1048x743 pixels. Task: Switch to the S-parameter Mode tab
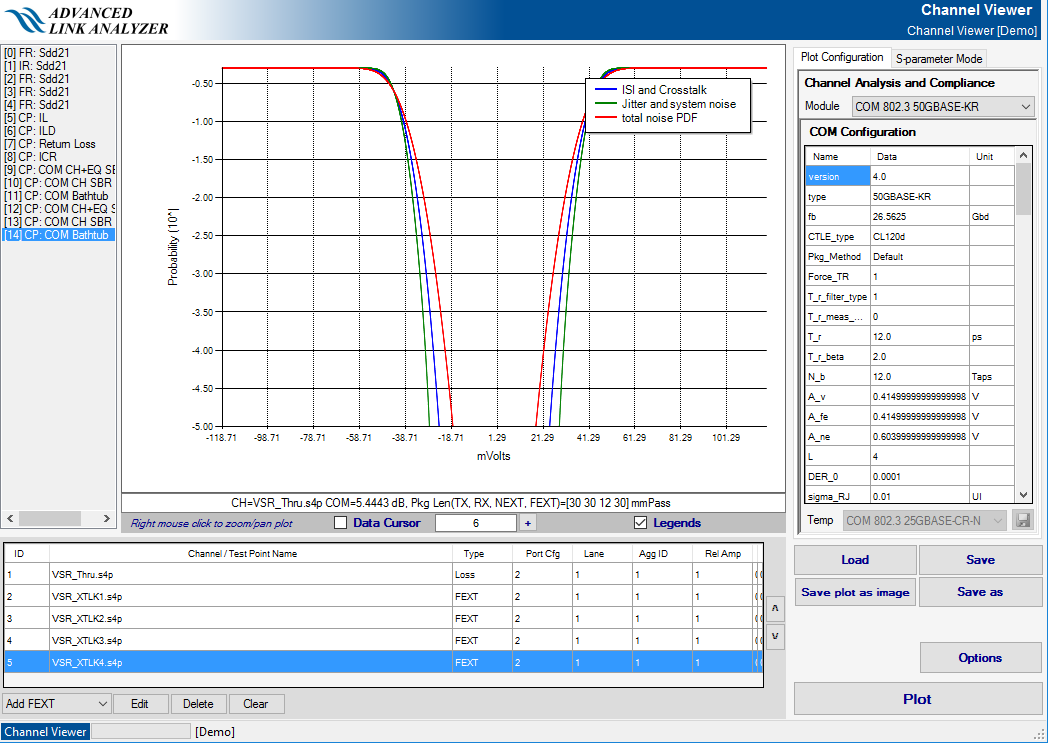click(x=939, y=59)
